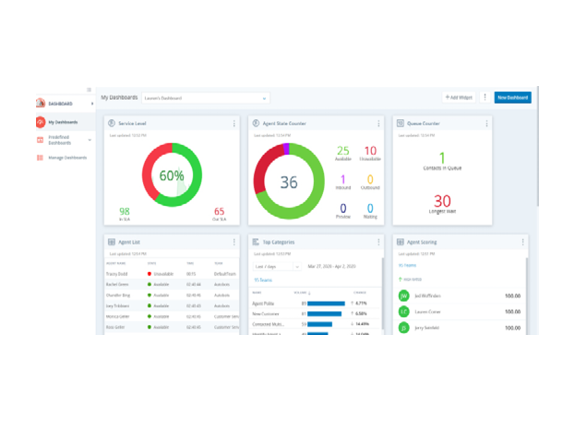Click the main page vertical scrollbar
The width and height of the screenshot is (575, 432).
(538, 147)
